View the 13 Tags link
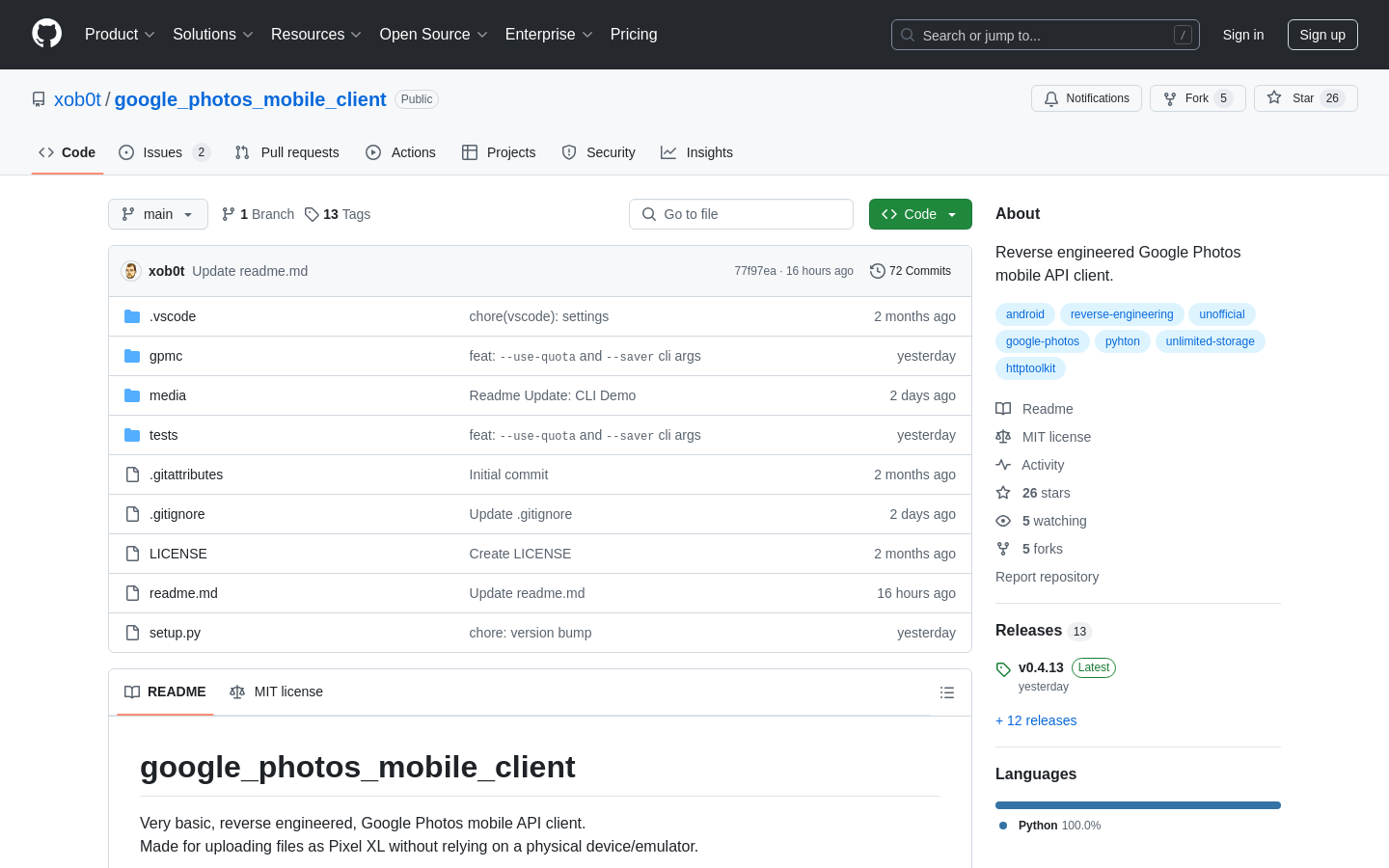 [338, 214]
